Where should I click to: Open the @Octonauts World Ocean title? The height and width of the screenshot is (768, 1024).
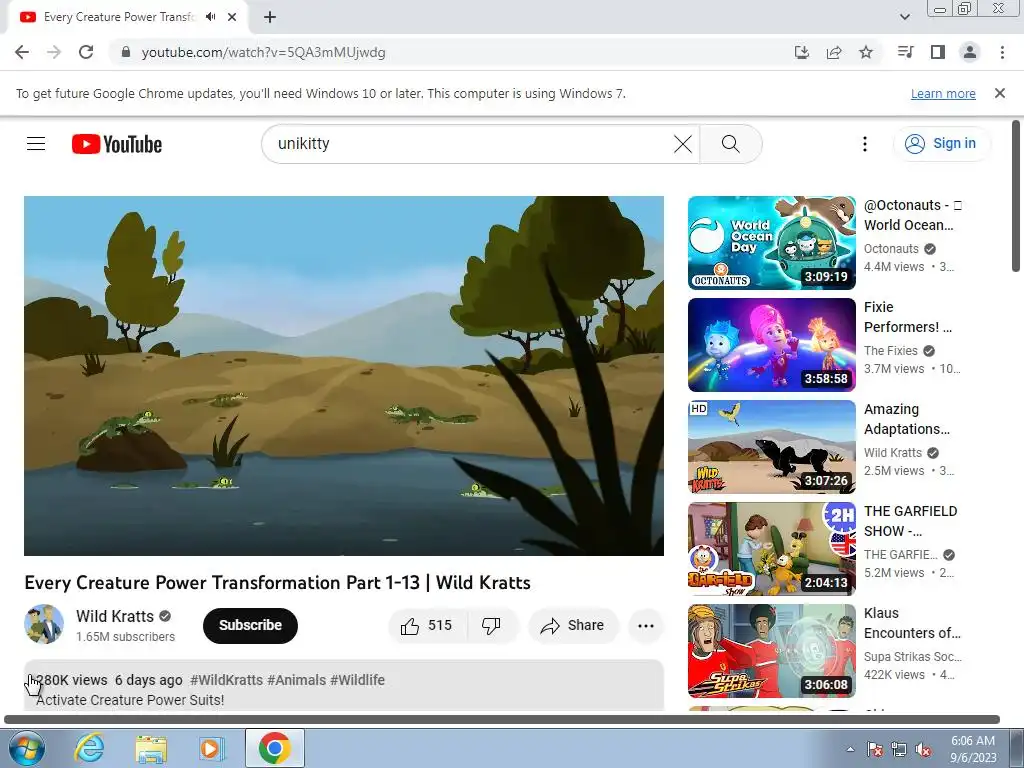(x=912, y=215)
